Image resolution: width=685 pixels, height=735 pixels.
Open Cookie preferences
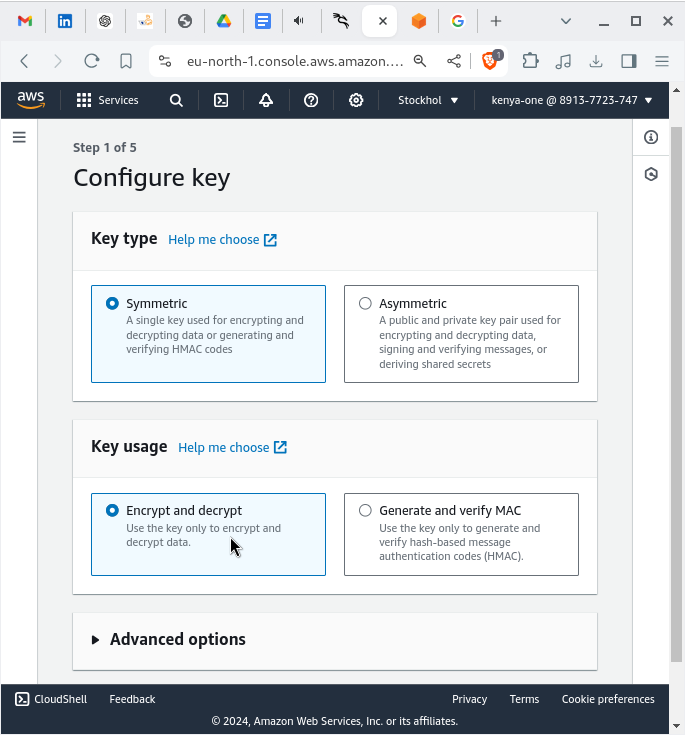coord(608,699)
